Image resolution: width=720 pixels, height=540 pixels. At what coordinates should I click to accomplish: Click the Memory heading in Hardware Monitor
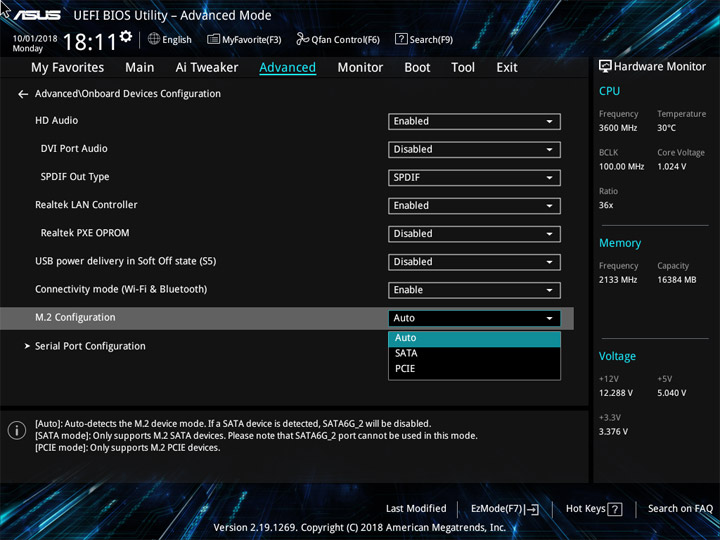[x=620, y=243]
